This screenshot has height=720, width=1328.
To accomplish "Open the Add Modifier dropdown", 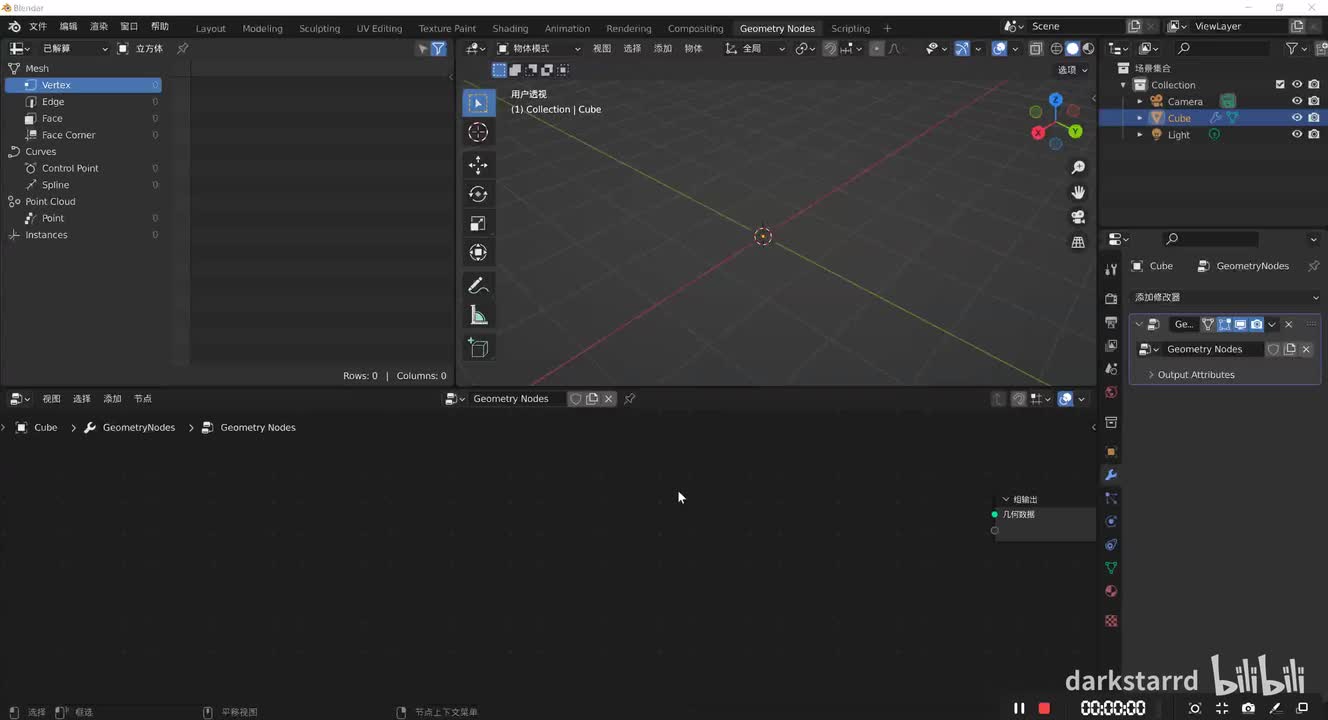I will [1225, 297].
